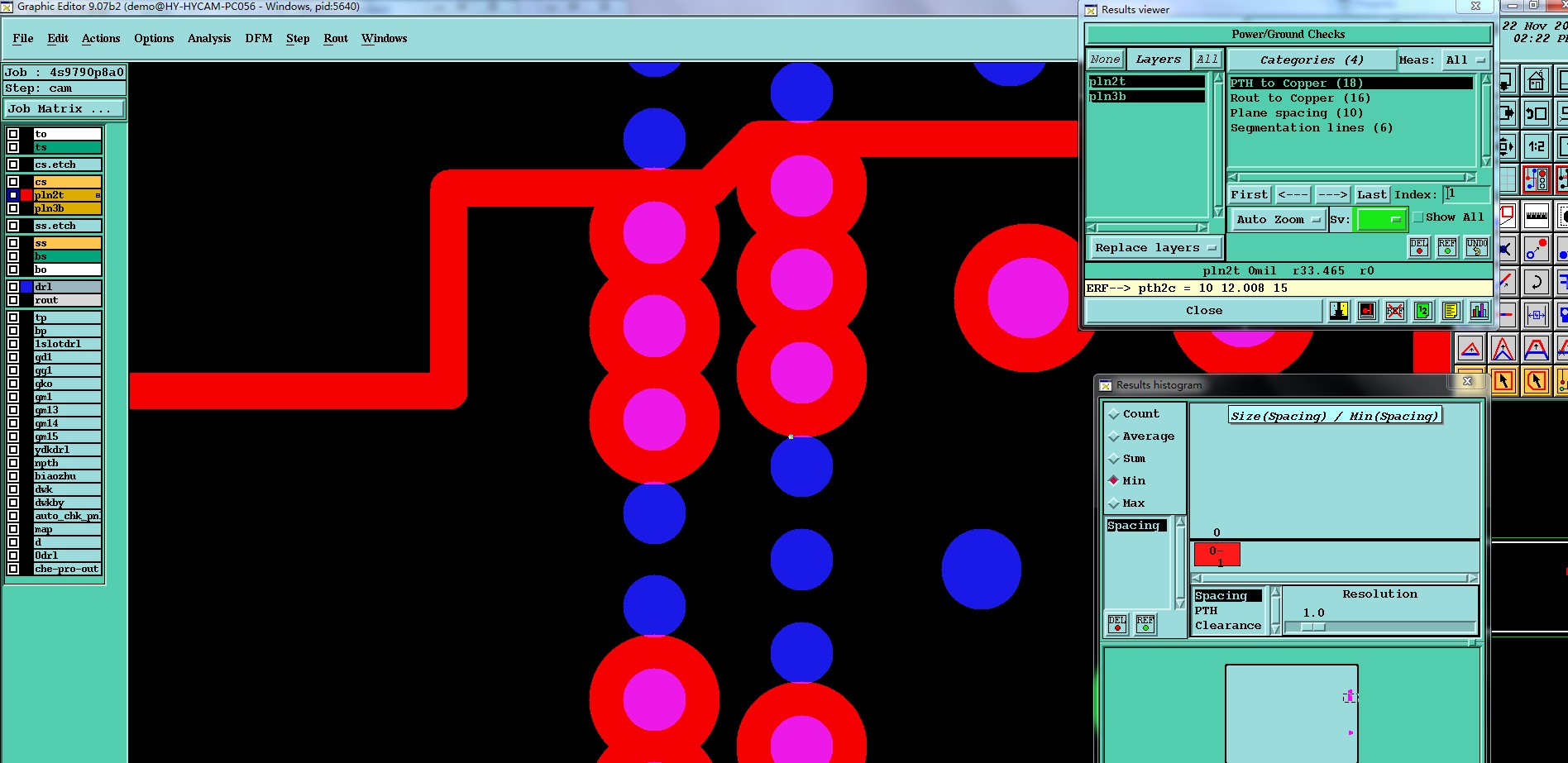Open the bar chart histogram icon

(x=1480, y=311)
